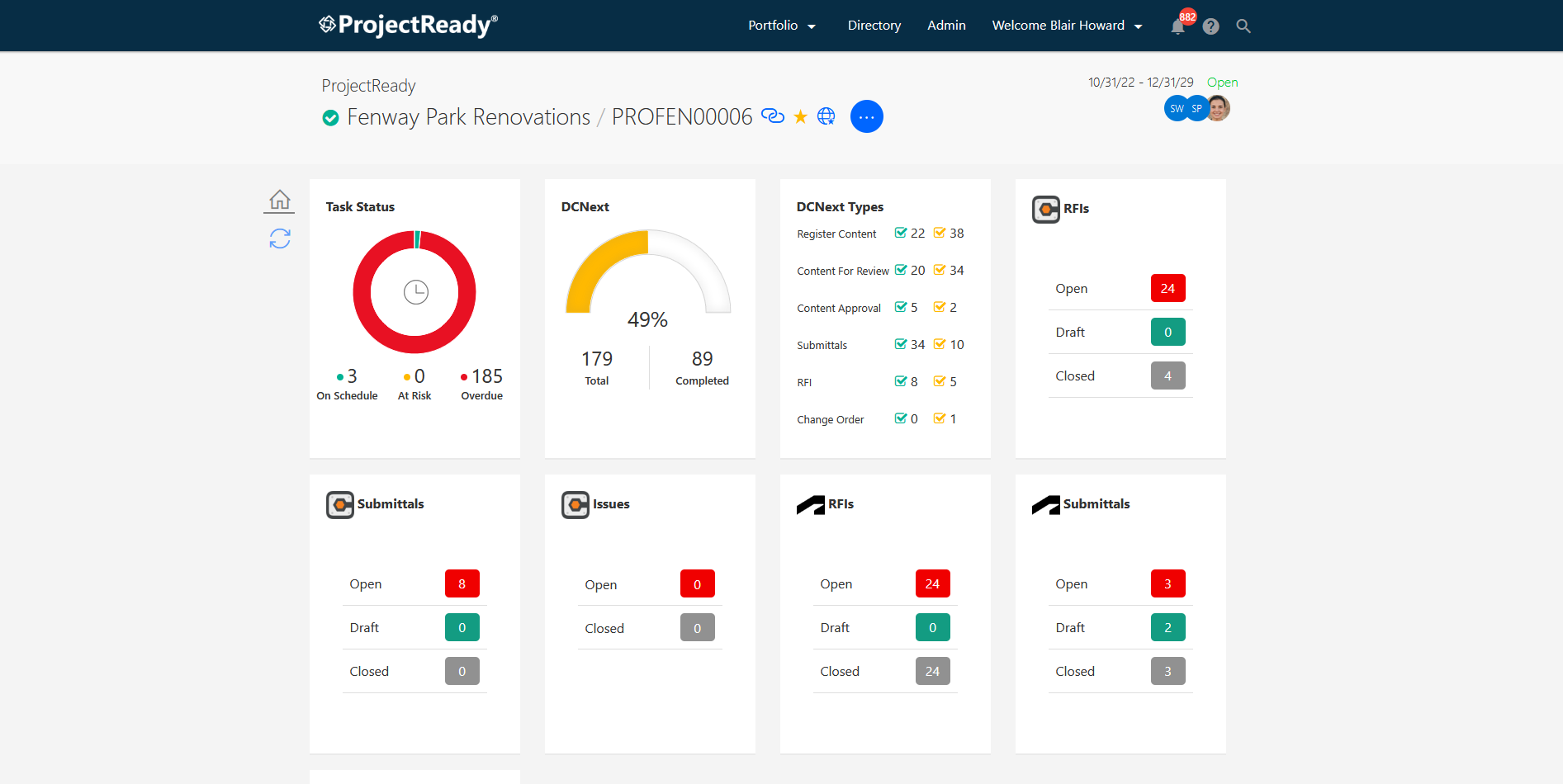1563x784 pixels.
Task: Expand the Welcome Blair Howard user menu
Action: pos(1068,26)
